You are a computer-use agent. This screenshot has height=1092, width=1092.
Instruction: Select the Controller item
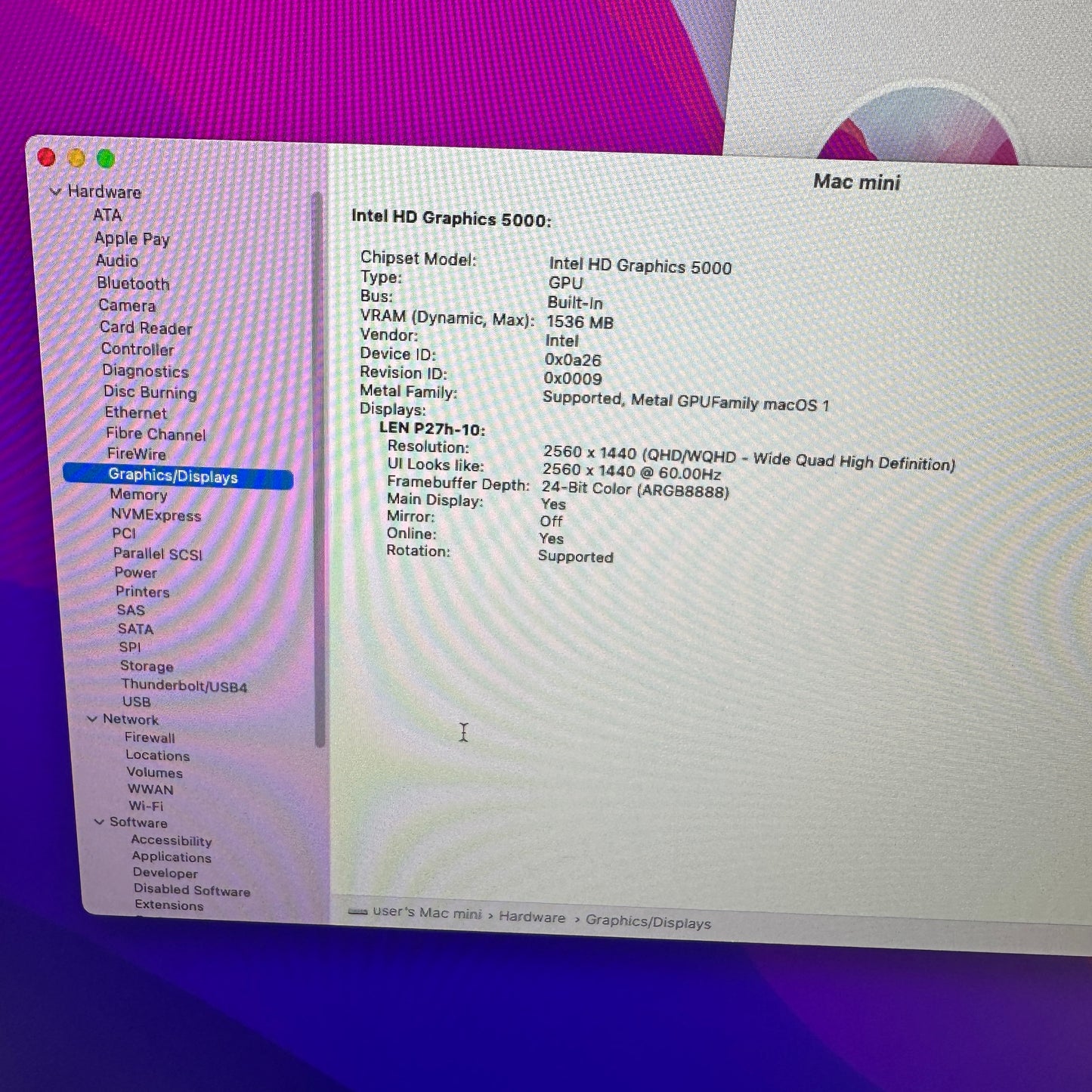[138, 349]
